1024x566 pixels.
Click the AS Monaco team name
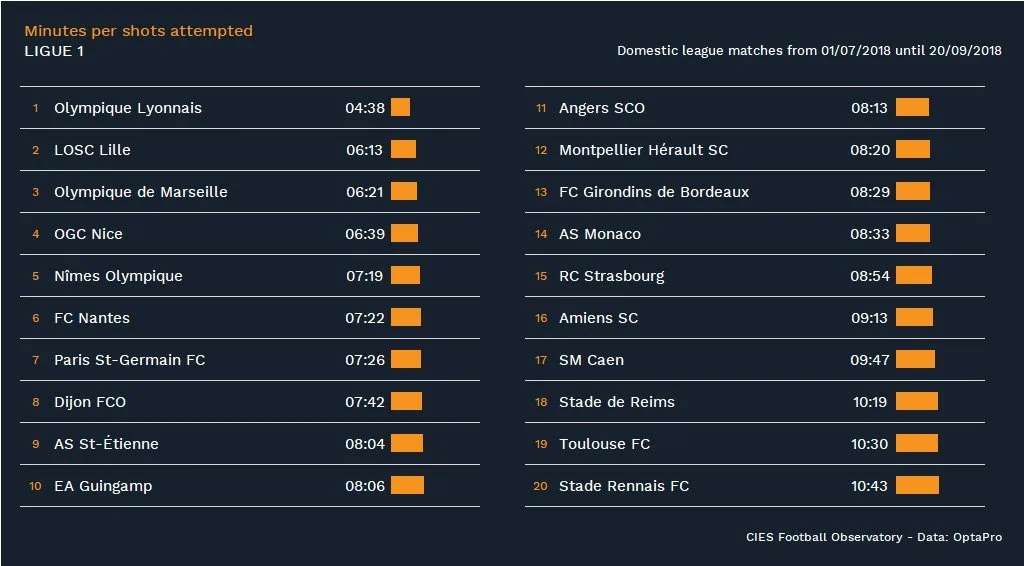599,234
